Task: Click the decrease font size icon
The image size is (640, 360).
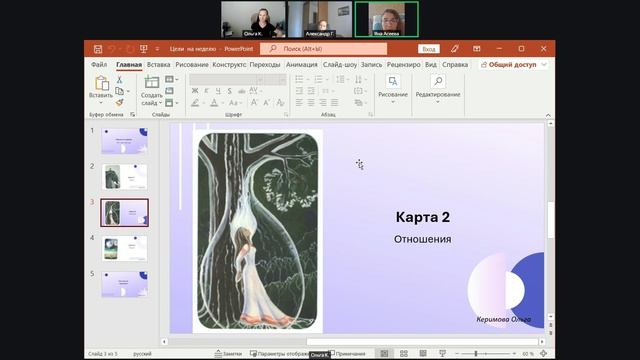Action: (266, 103)
